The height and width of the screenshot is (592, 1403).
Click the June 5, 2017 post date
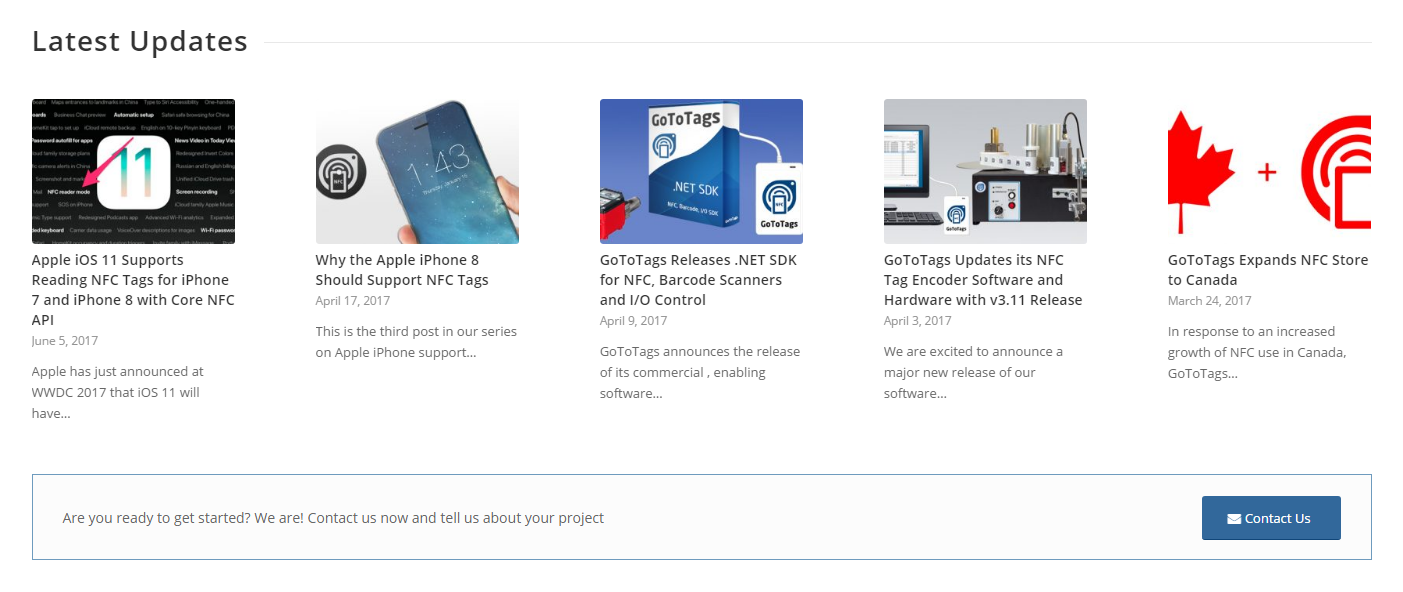(x=65, y=341)
